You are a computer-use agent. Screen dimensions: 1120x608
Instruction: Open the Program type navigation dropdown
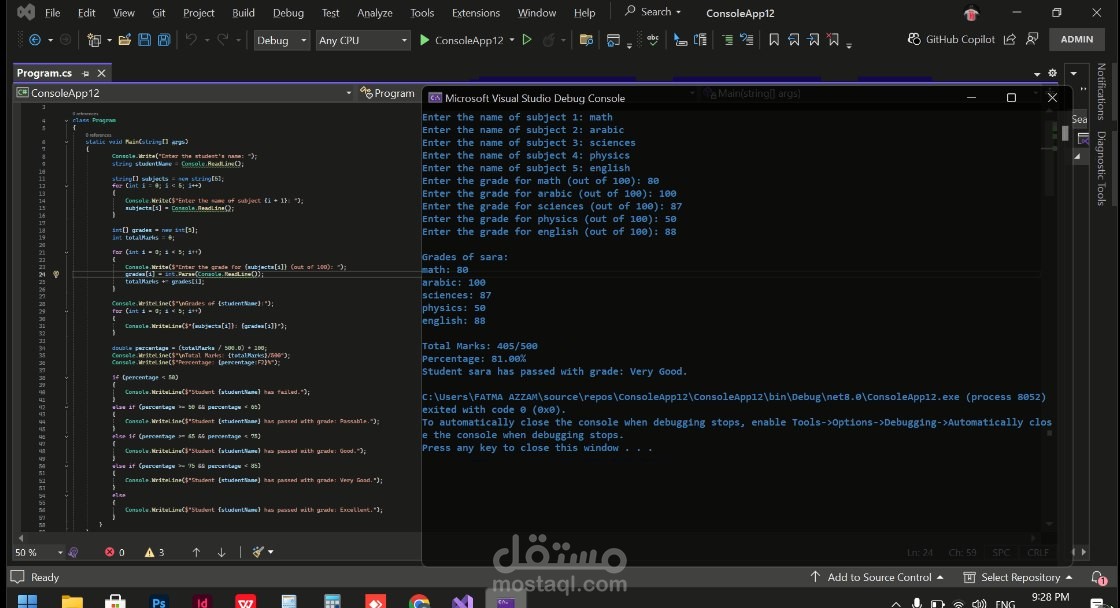[x=390, y=93]
